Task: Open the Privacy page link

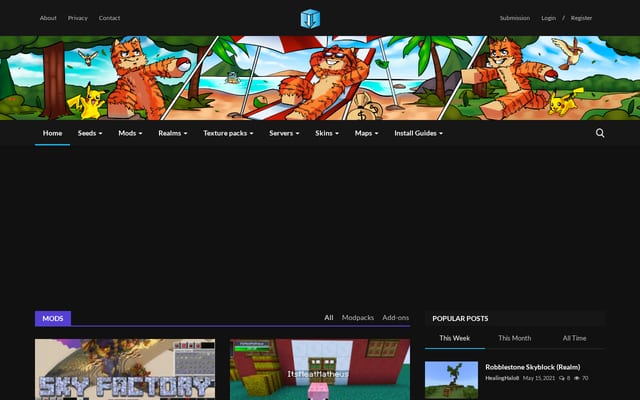Action: (78, 18)
